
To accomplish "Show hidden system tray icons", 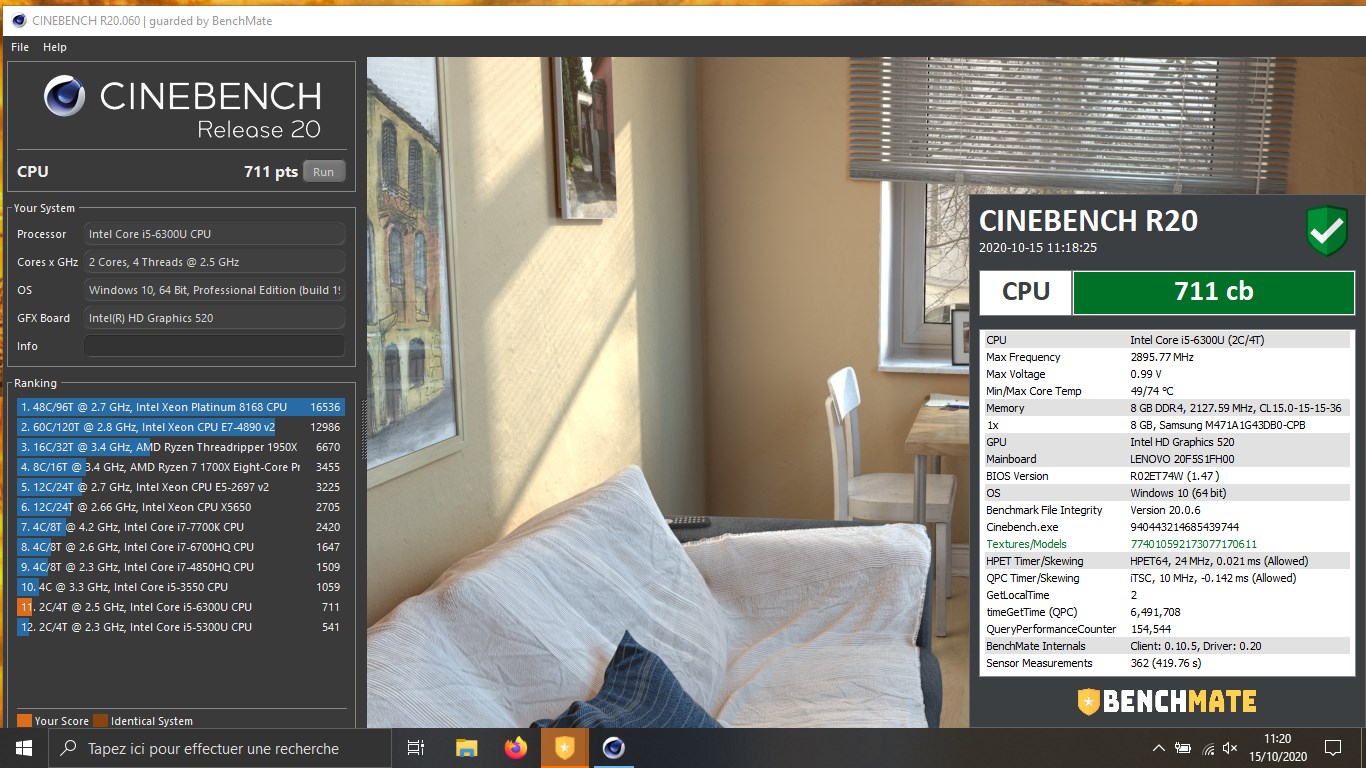I will pyautogui.click(x=1159, y=748).
